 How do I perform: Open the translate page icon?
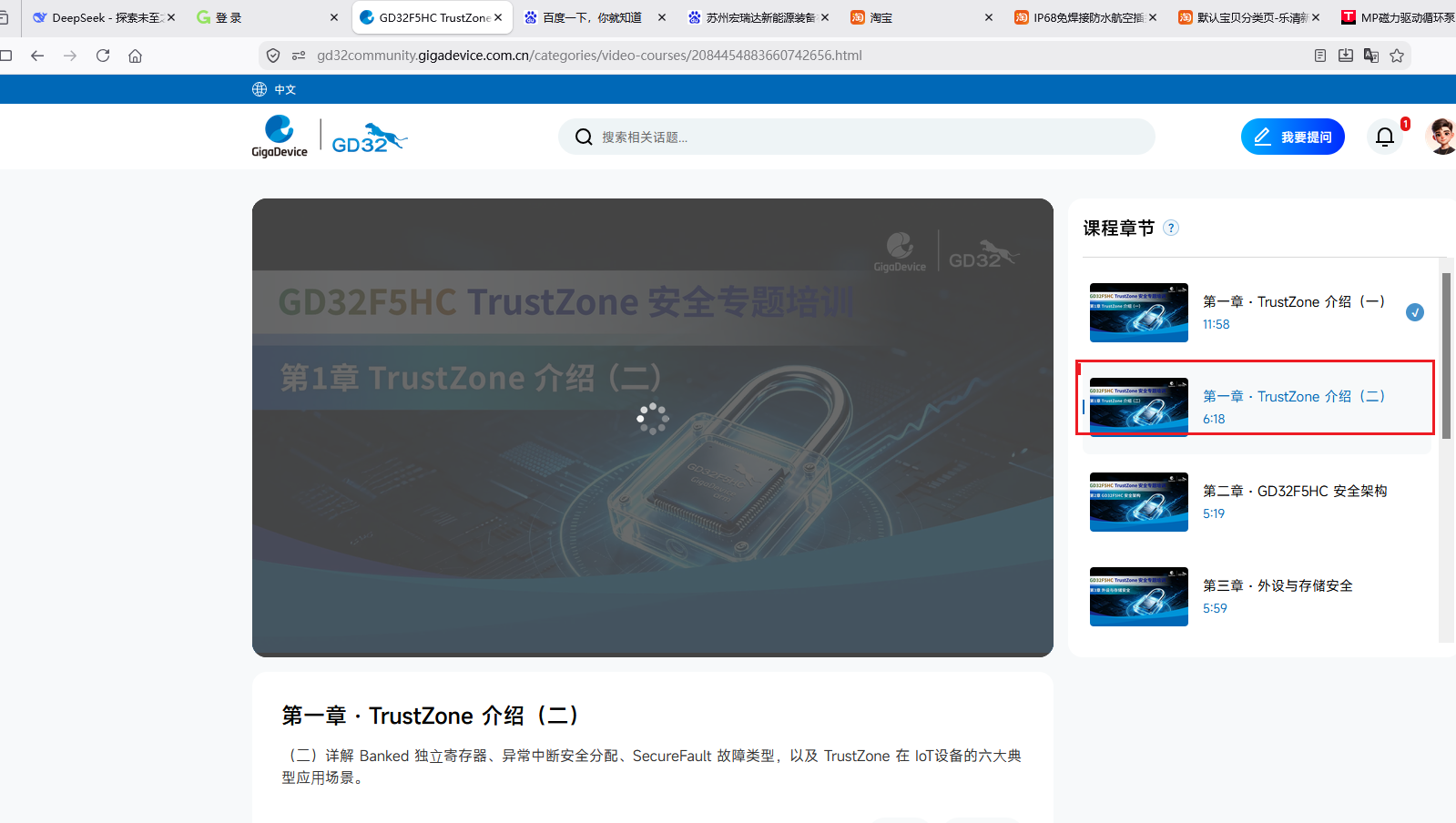click(1371, 56)
